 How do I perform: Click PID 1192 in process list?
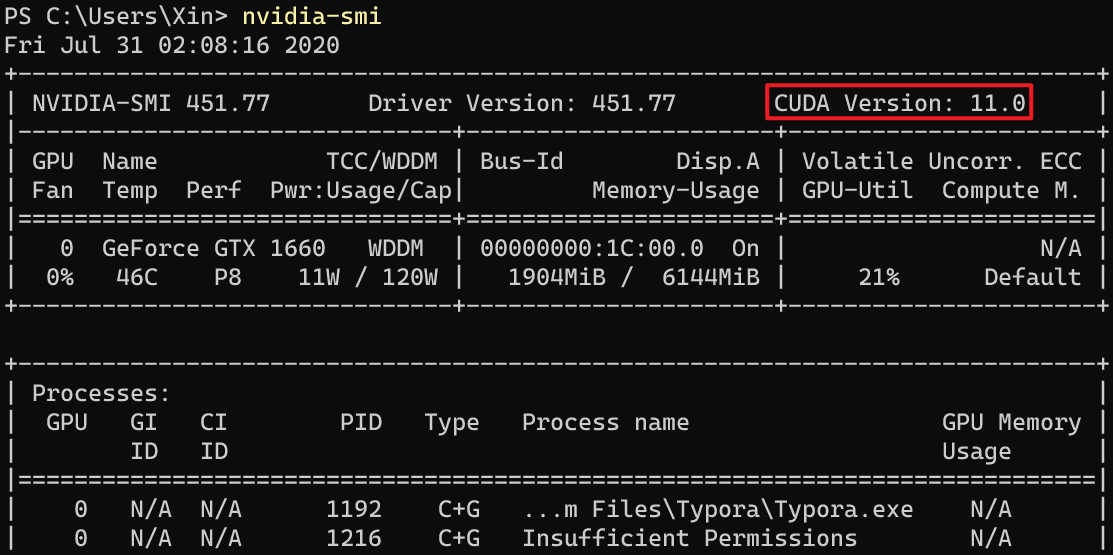[x=353, y=509]
